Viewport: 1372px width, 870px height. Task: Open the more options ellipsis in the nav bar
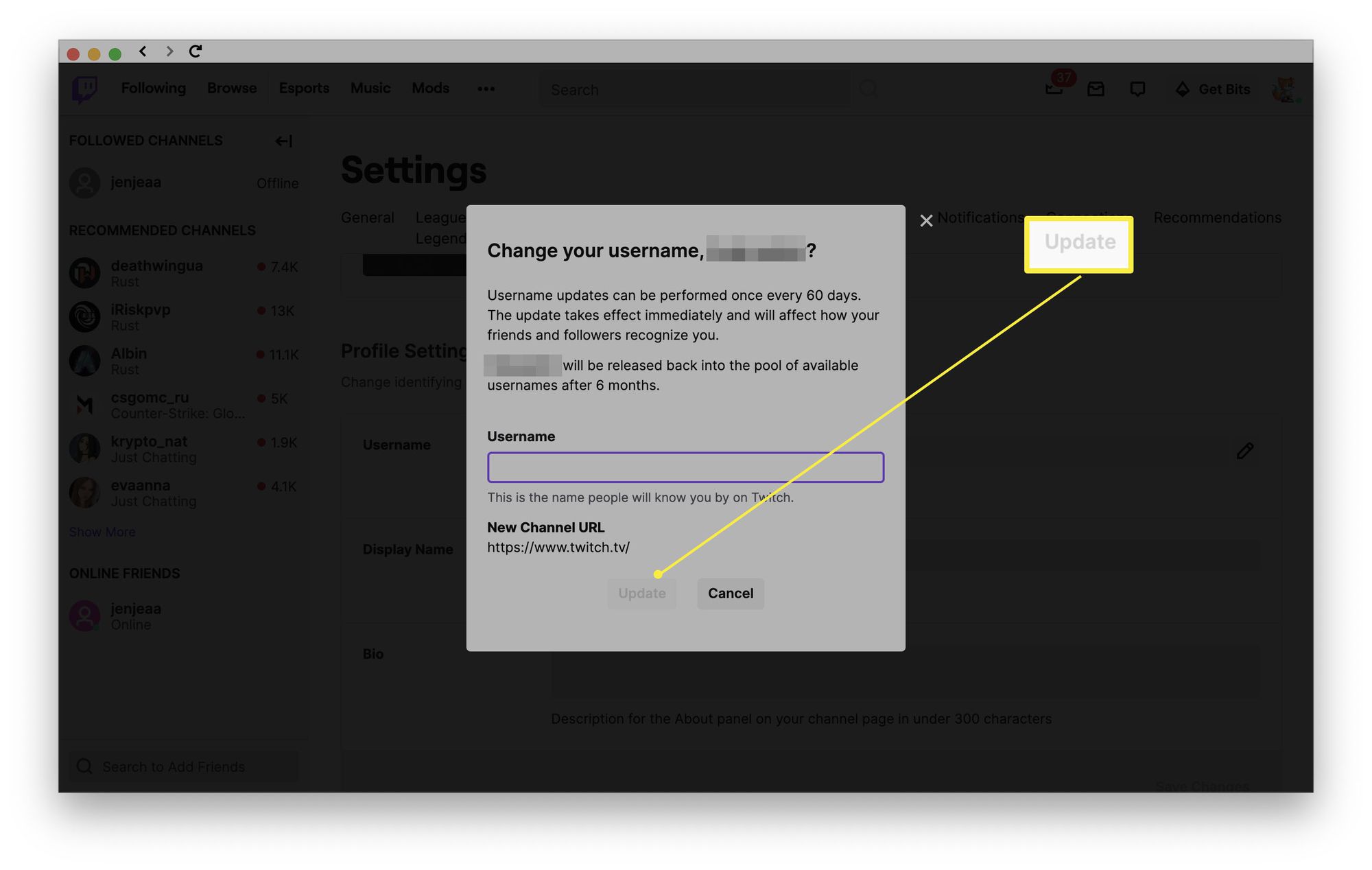486,89
